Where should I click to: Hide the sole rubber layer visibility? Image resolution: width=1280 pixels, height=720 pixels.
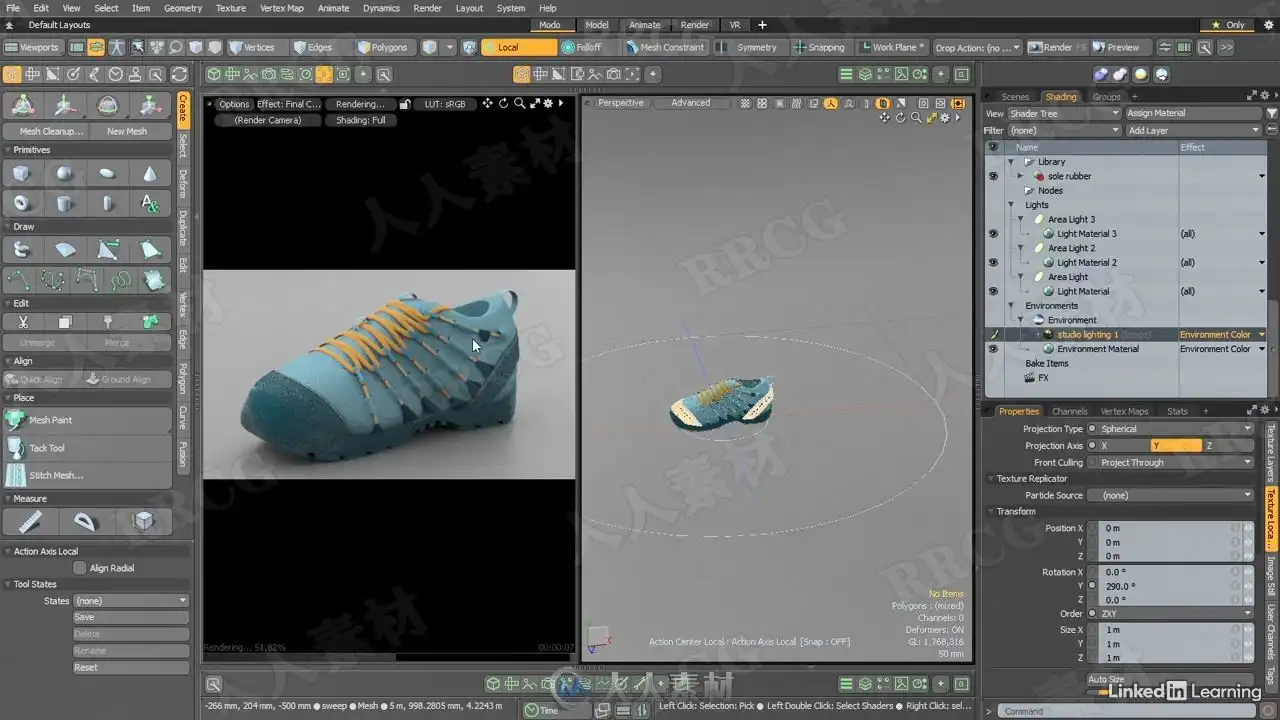[993, 176]
